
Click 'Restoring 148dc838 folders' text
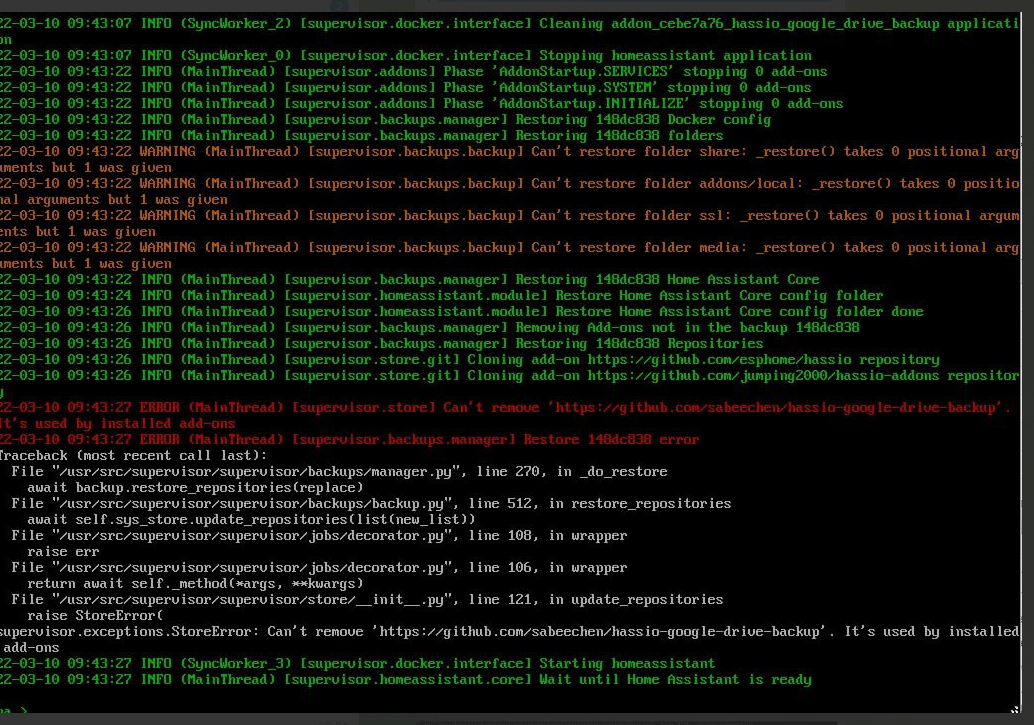tap(619, 135)
